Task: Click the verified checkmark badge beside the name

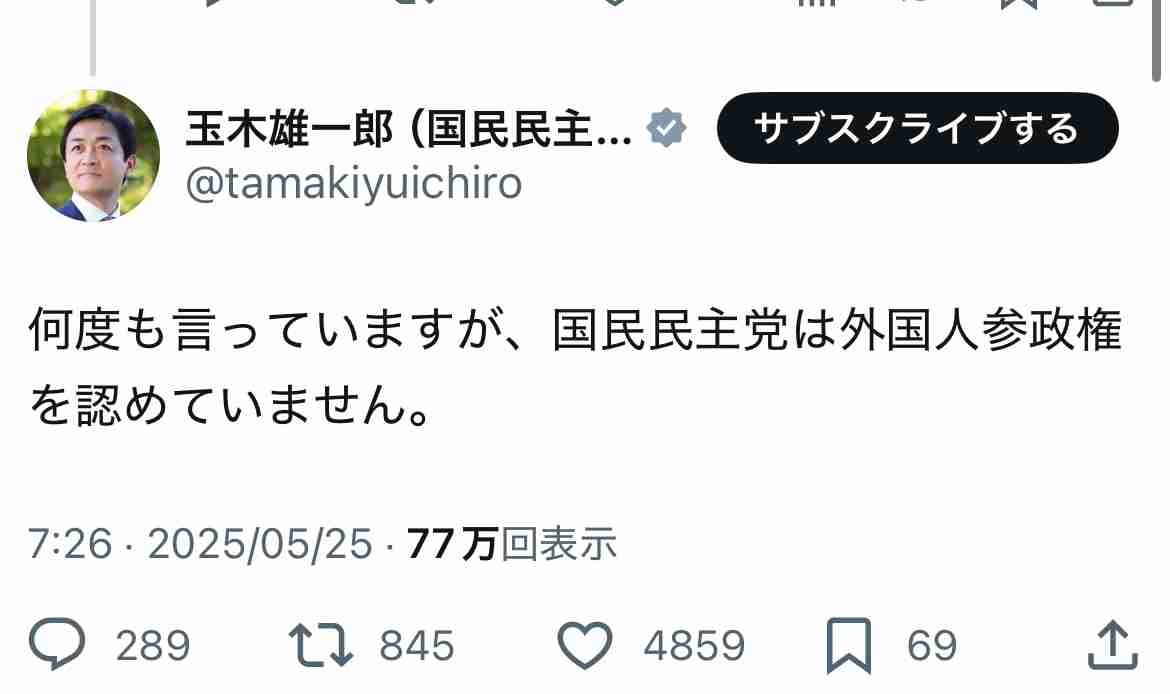Action: pos(666,128)
